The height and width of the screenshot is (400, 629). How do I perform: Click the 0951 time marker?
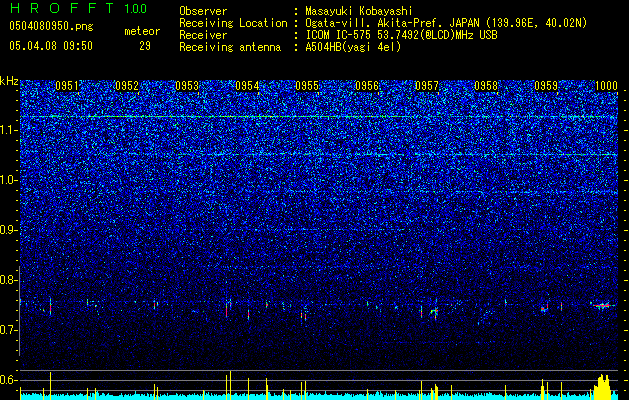click(x=67, y=86)
